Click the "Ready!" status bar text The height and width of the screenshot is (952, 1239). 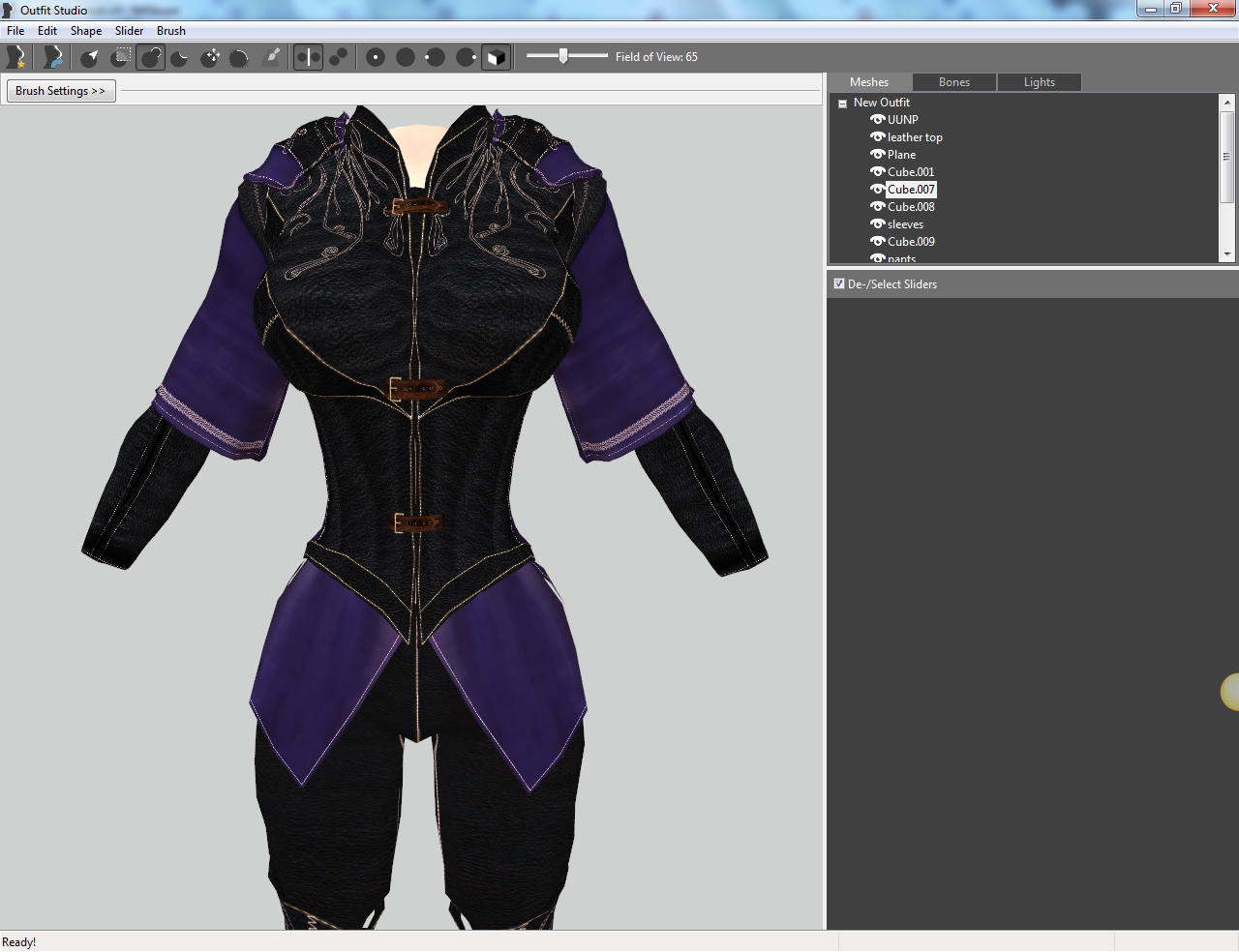(x=19, y=942)
